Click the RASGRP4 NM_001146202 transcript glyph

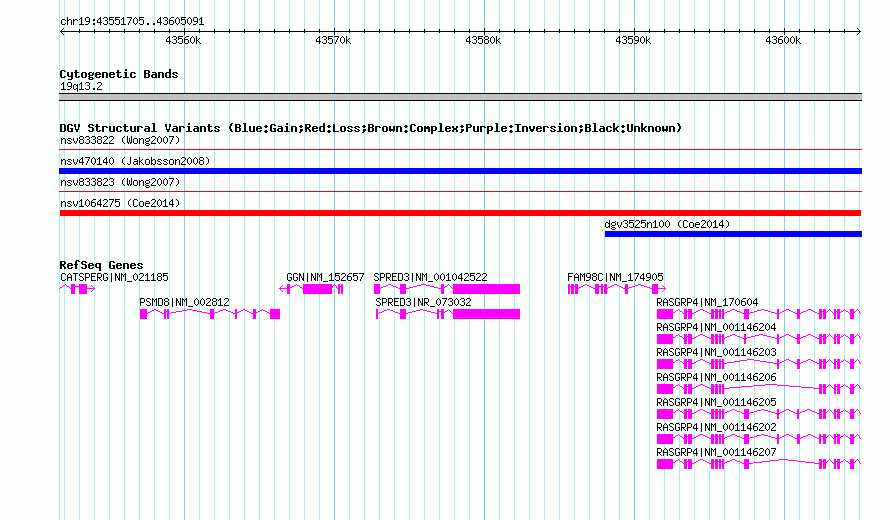tap(759, 439)
